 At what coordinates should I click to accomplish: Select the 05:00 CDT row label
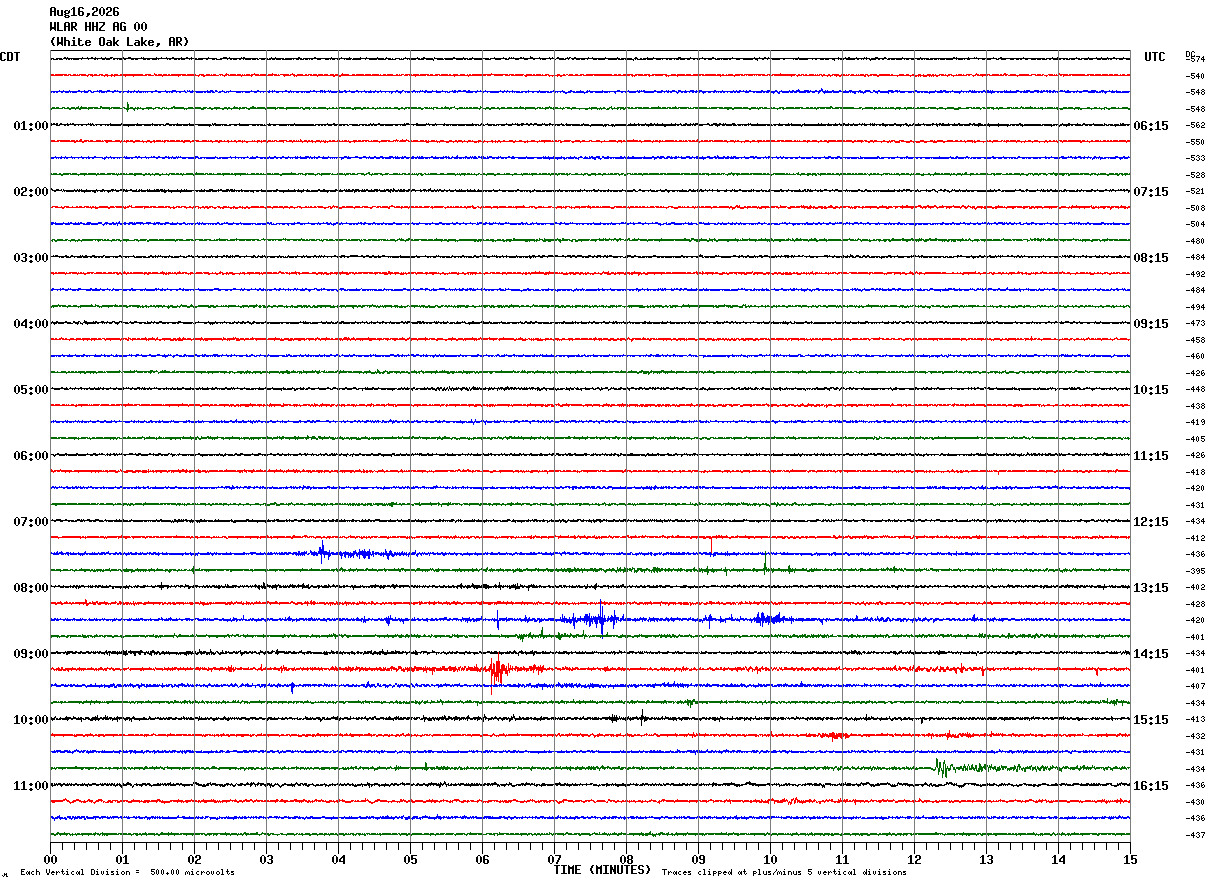[x=31, y=390]
